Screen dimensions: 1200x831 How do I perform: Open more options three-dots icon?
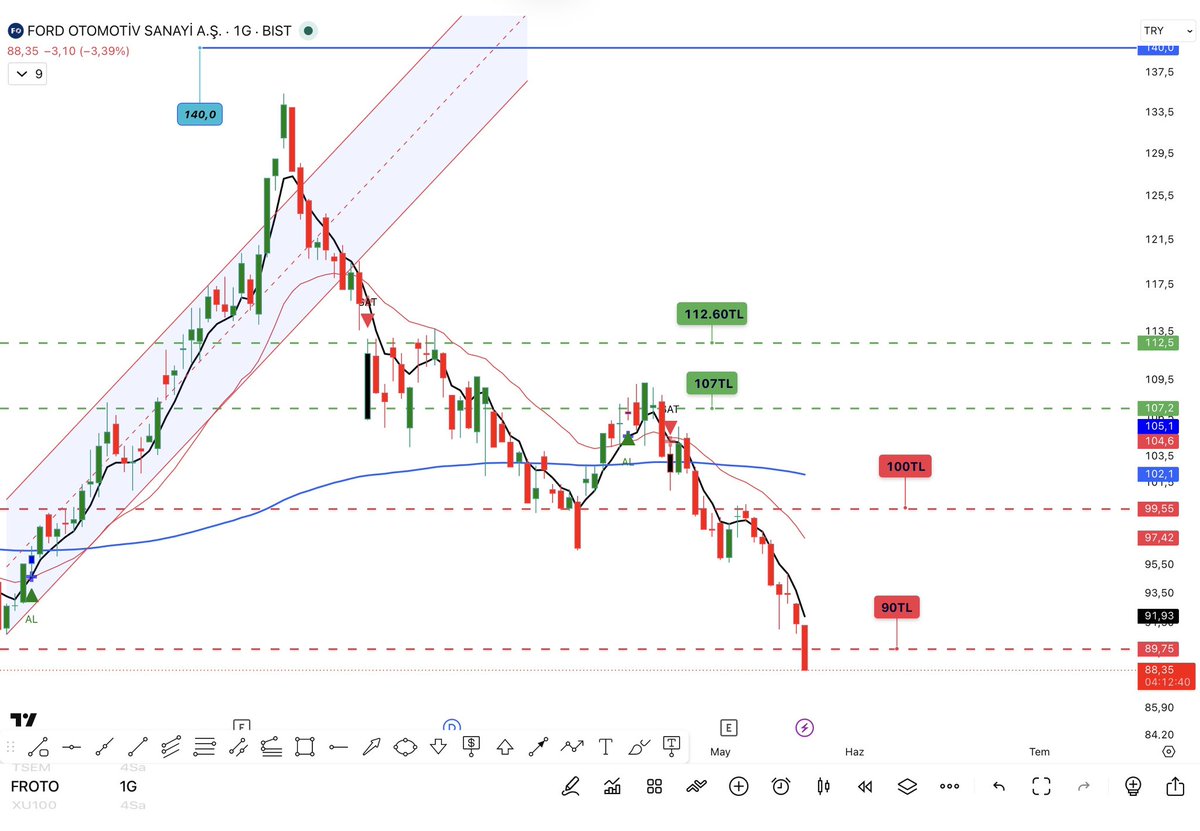949,786
